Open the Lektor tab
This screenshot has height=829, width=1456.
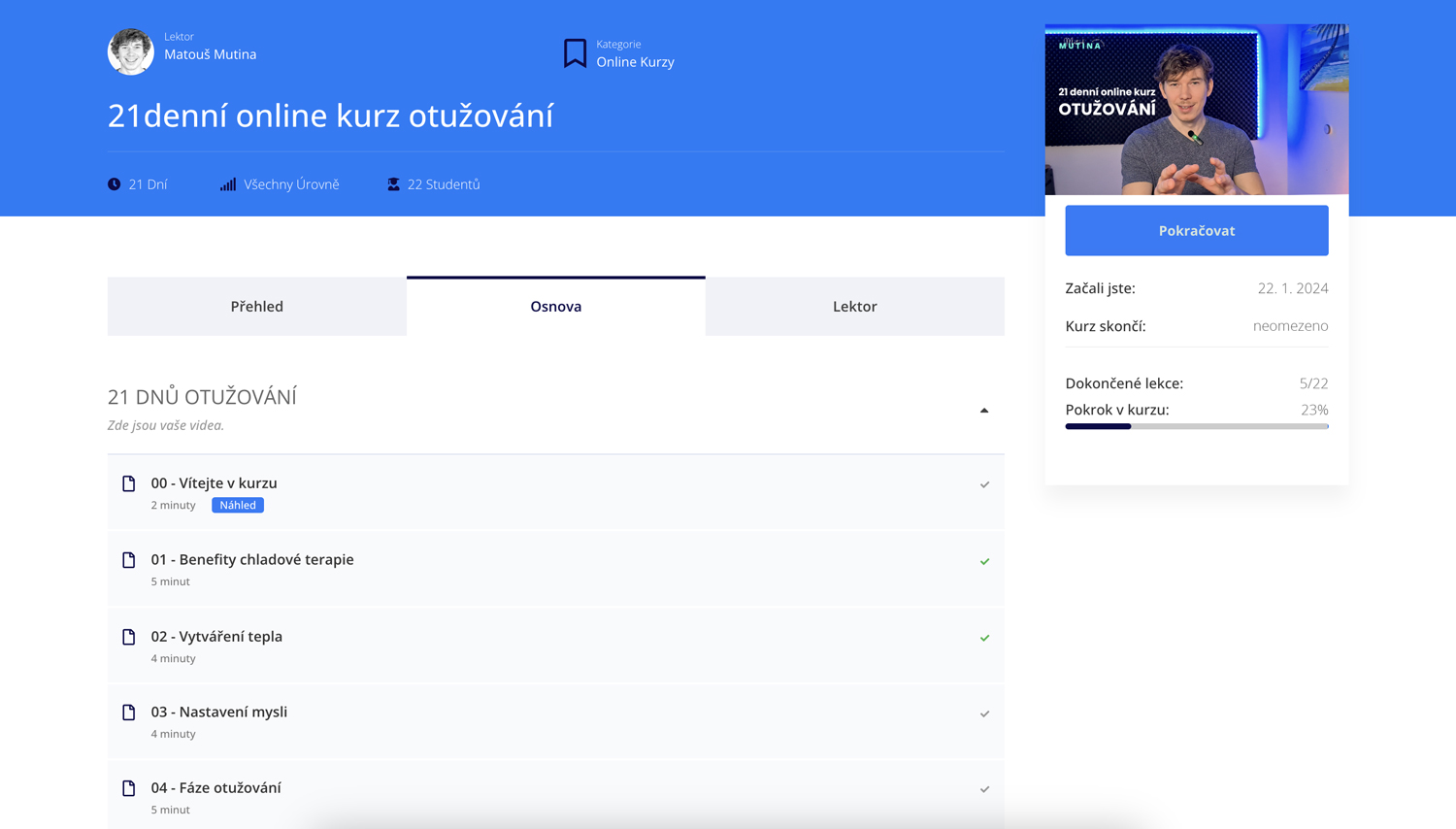coord(855,307)
